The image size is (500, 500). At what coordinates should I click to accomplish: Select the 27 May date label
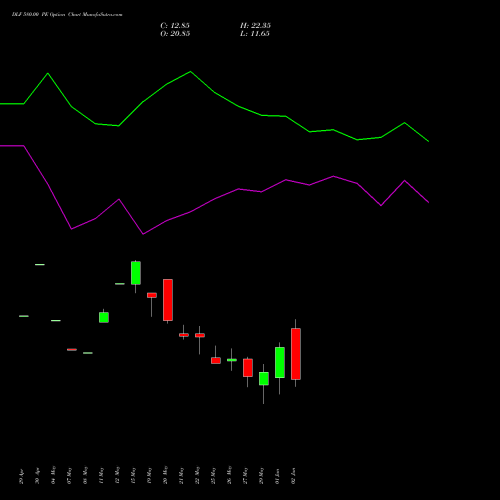click(x=246, y=476)
